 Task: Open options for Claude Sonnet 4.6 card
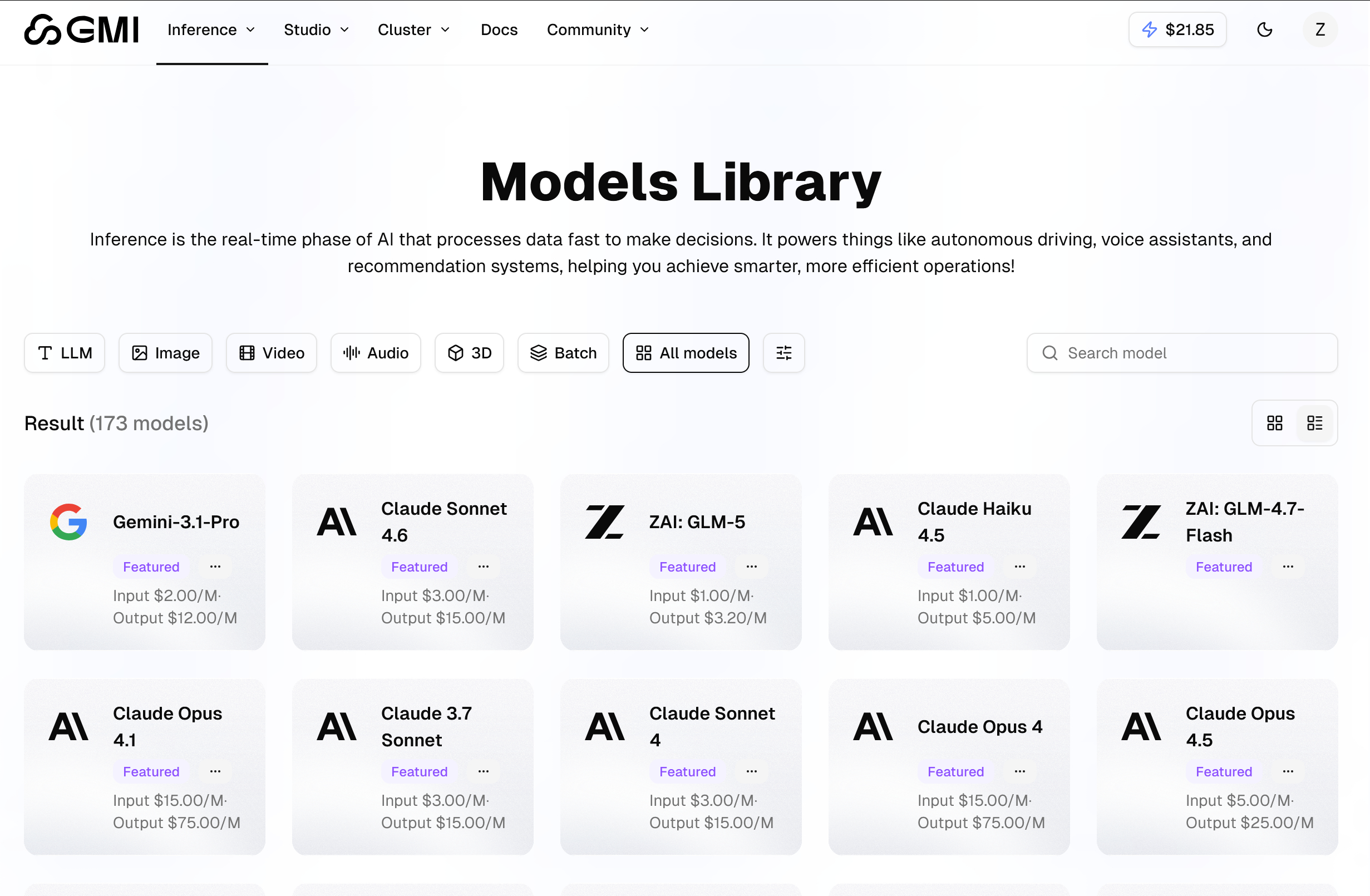click(x=483, y=567)
